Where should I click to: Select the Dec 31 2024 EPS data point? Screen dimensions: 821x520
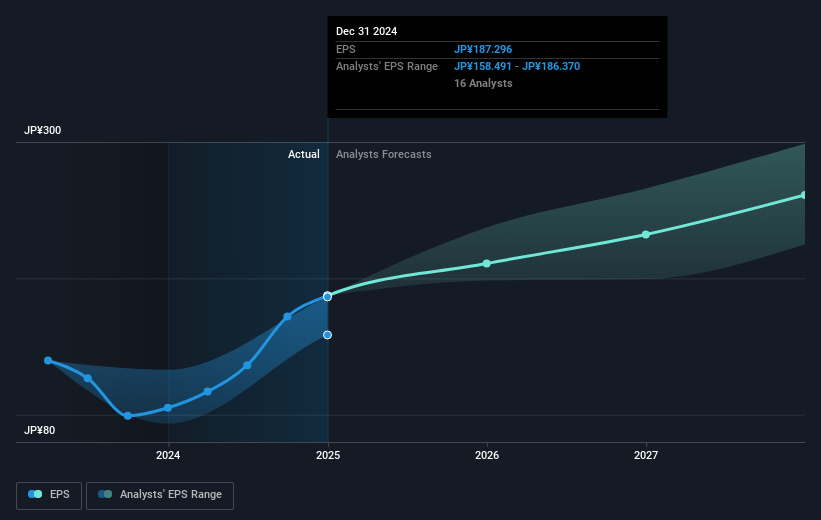(x=327, y=296)
